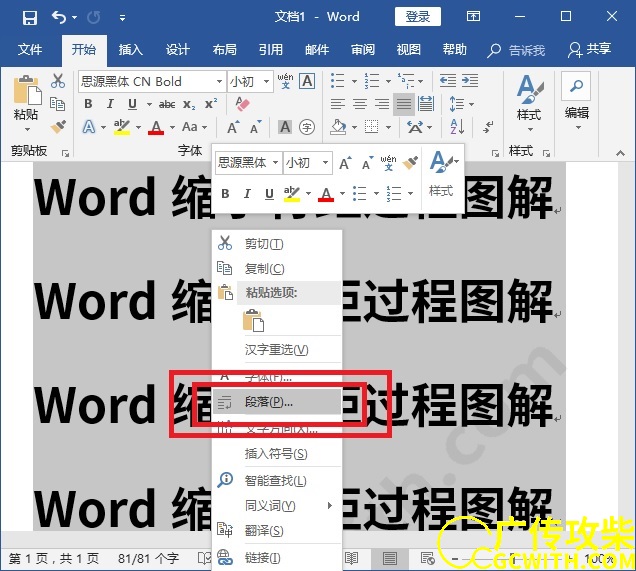Choose 链接(I) from context menu
The image size is (636, 571).
coord(277,558)
